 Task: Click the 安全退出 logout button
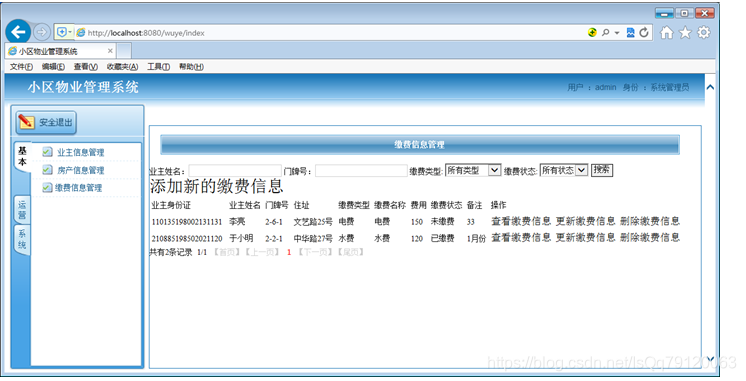coord(46,123)
